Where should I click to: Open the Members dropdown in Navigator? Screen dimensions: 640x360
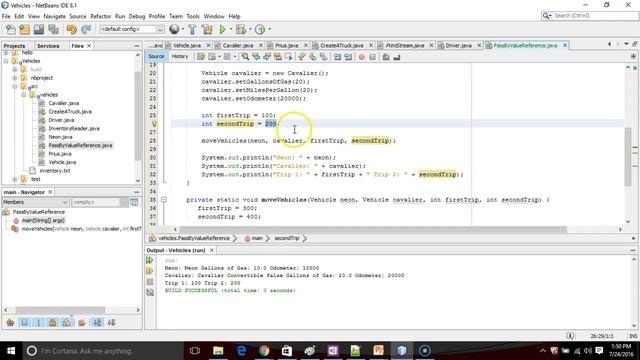pyautogui.click(x=35, y=202)
